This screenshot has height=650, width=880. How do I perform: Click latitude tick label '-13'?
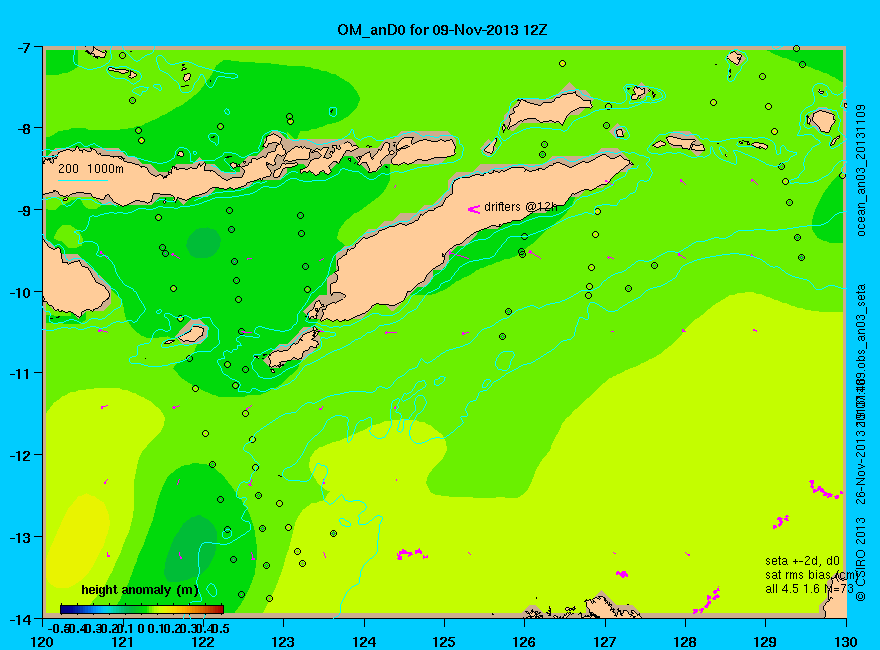20,537
